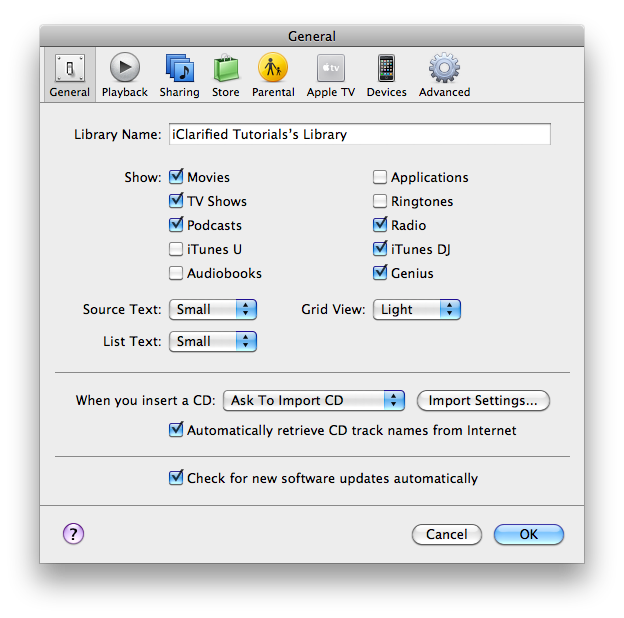Open the Ask To Import CD dropdown
Viewport: 624px width, 618px height.
314,400
